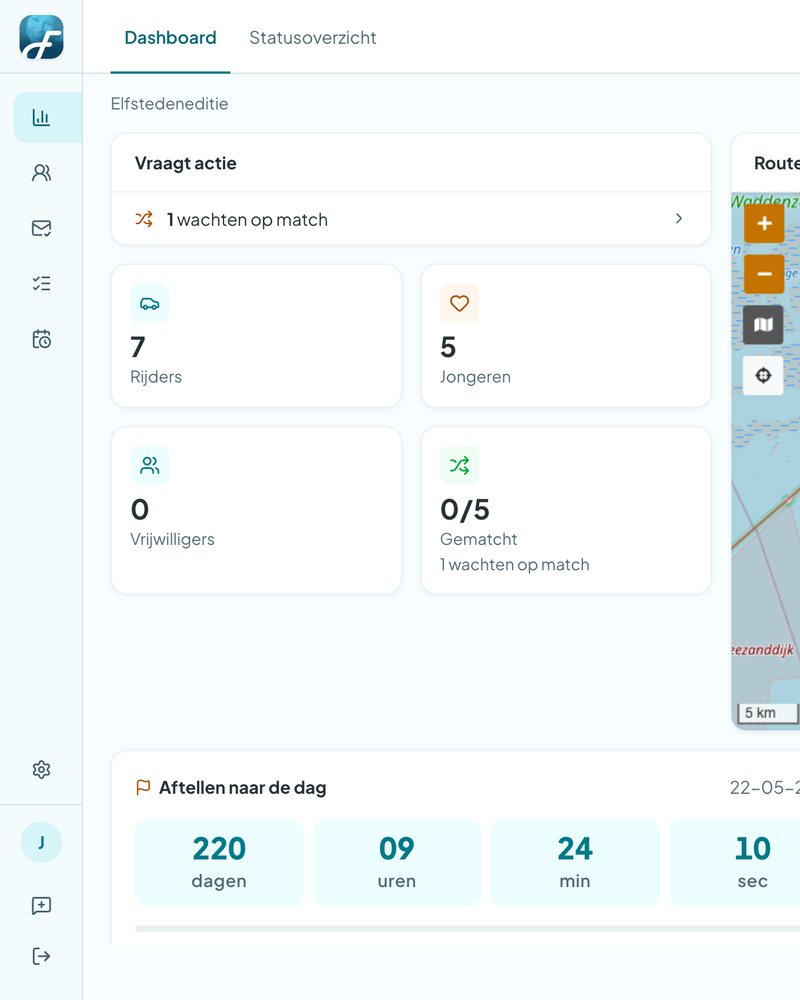
Task: Open the calendar clock icon in sidebar
Action: pyautogui.click(x=41, y=339)
